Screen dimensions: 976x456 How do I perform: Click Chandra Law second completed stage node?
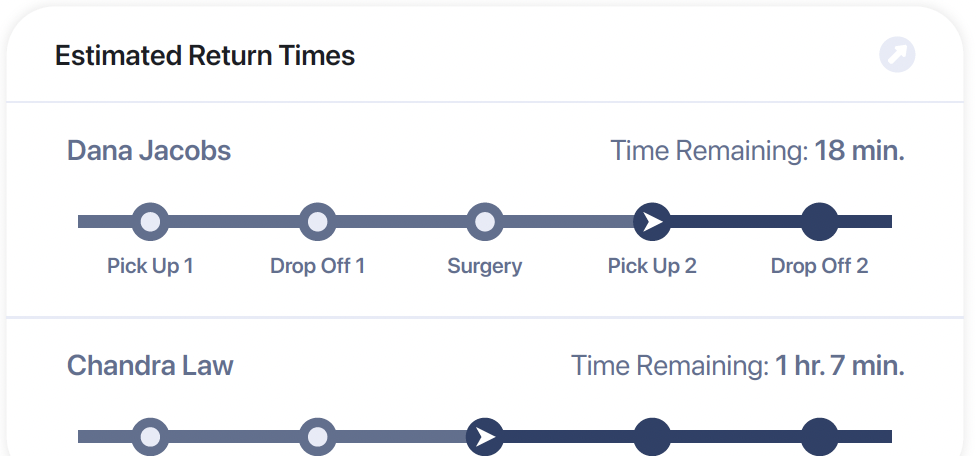317,437
